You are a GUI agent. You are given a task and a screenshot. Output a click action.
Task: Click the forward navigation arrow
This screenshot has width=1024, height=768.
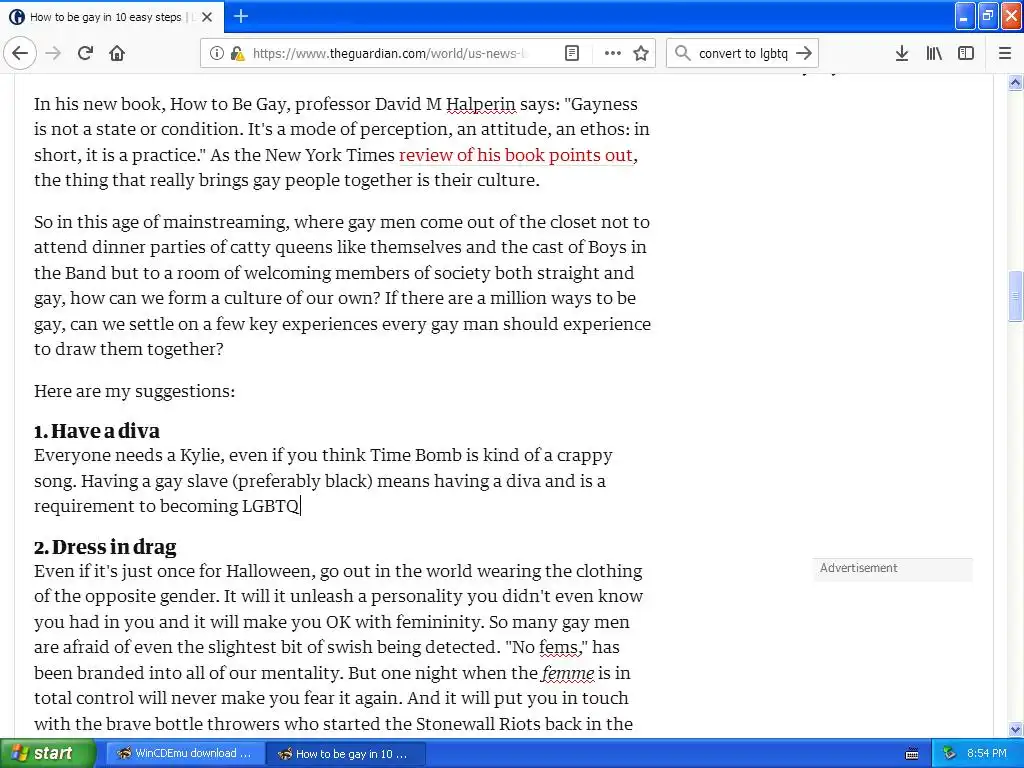[x=53, y=53]
